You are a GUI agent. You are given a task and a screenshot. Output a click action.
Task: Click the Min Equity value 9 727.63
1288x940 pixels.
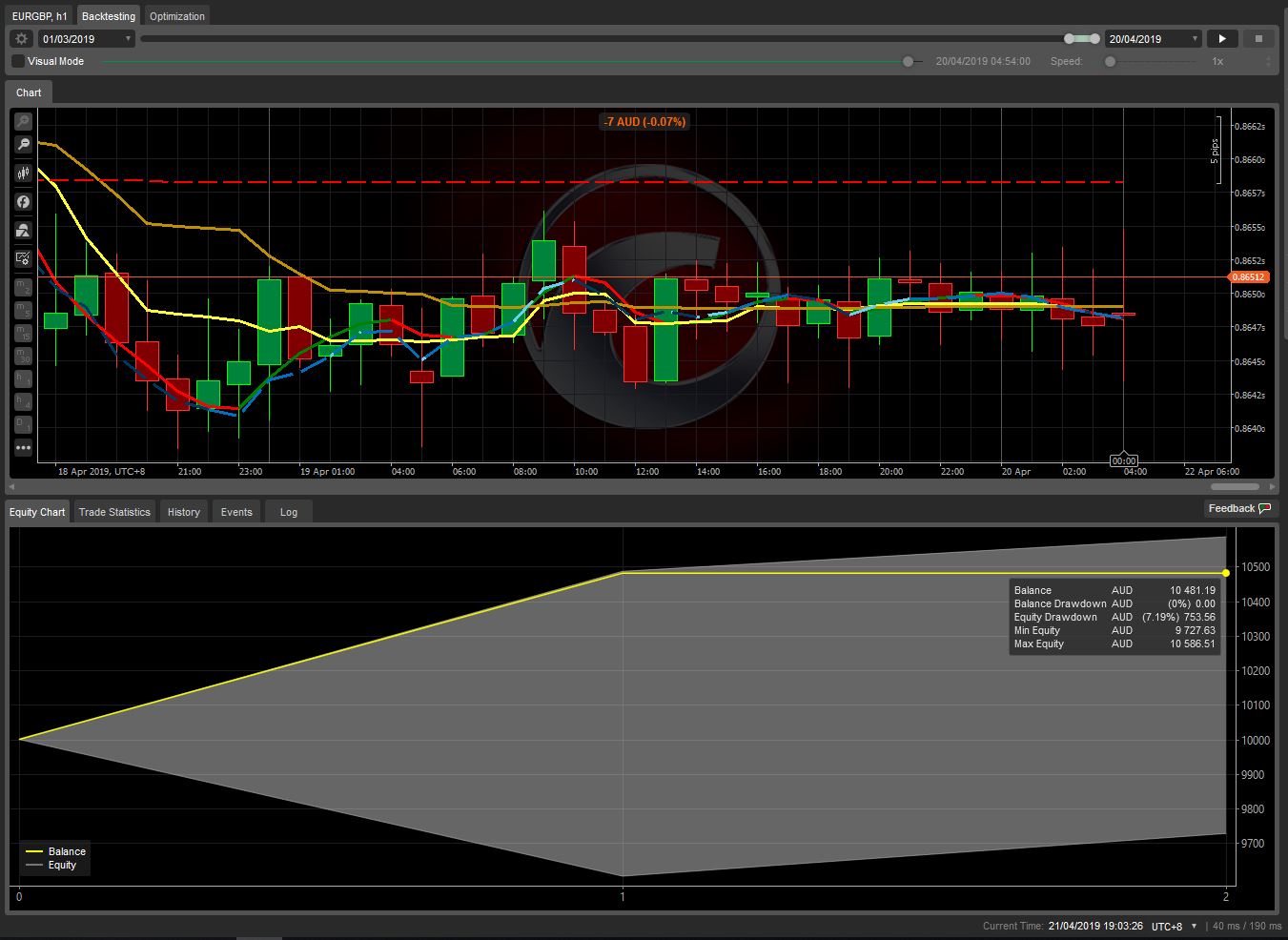point(1196,630)
